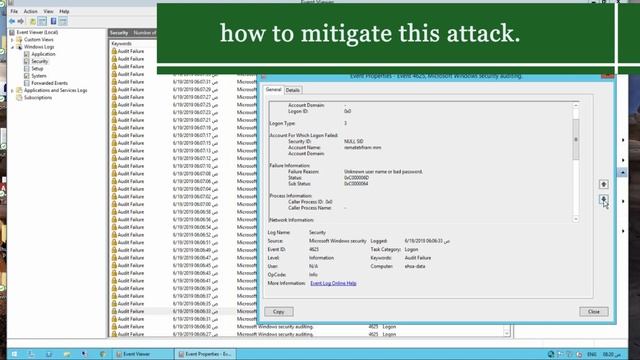Sort by the Keywords column header

121,43
